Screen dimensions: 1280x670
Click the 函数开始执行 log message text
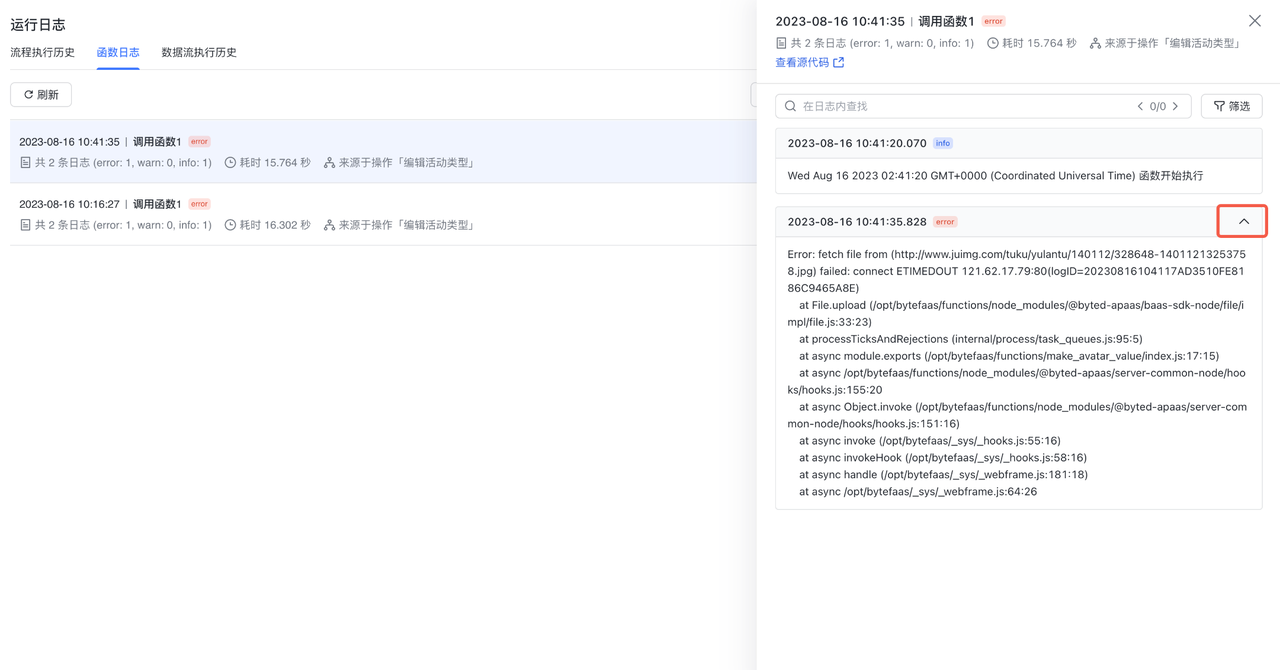[x=1171, y=176]
